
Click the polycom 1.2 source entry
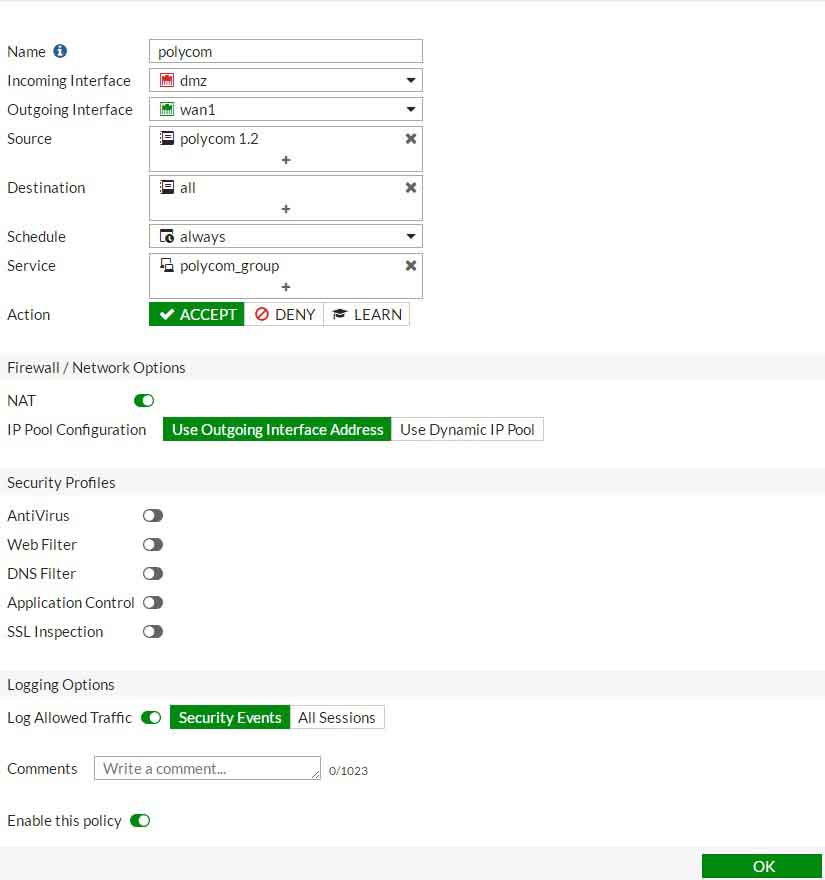(x=219, y=139)
